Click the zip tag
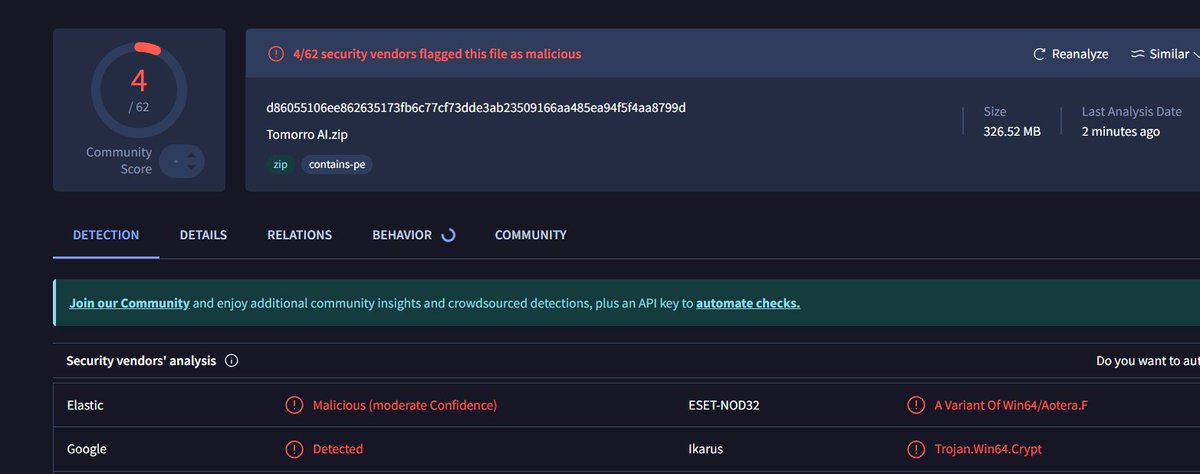 (x=280, y=165)
